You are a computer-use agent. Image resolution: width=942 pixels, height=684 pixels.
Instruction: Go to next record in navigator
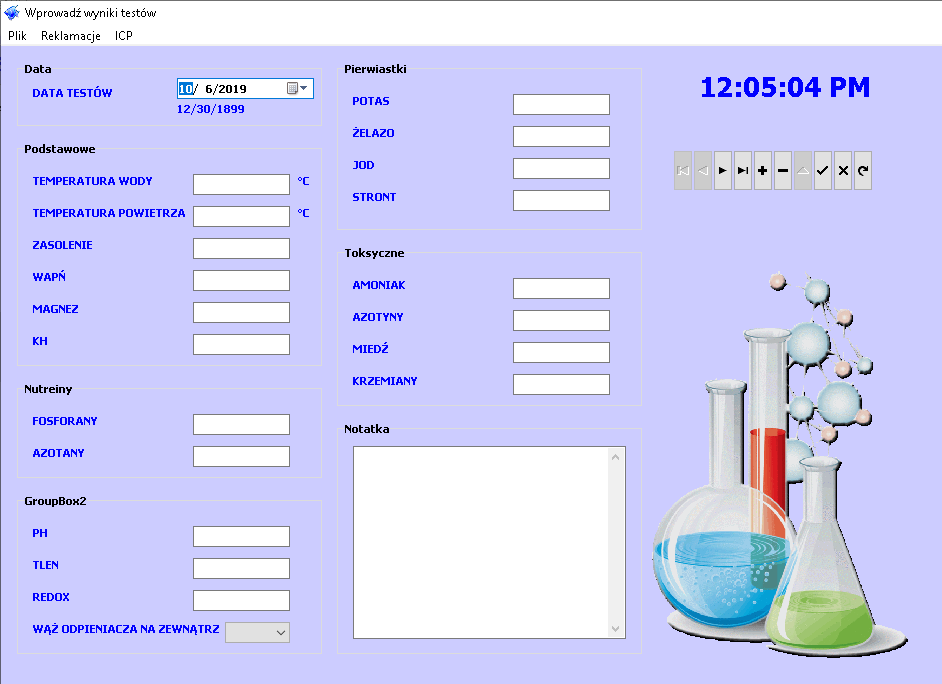pos(723,171)
